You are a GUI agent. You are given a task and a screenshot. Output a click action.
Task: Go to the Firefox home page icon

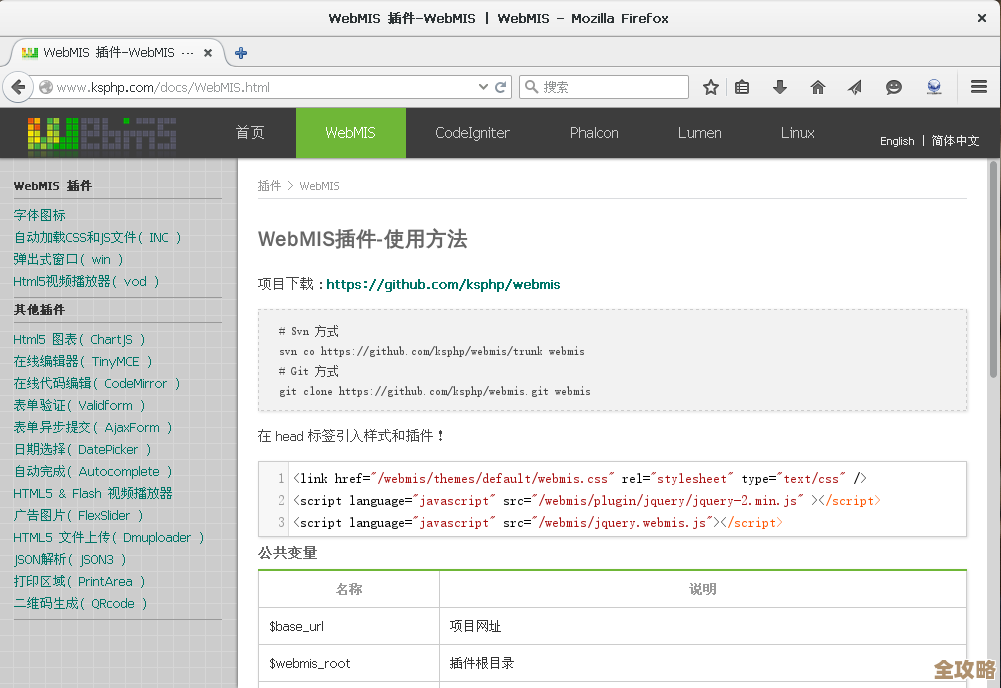pos(818,87)
